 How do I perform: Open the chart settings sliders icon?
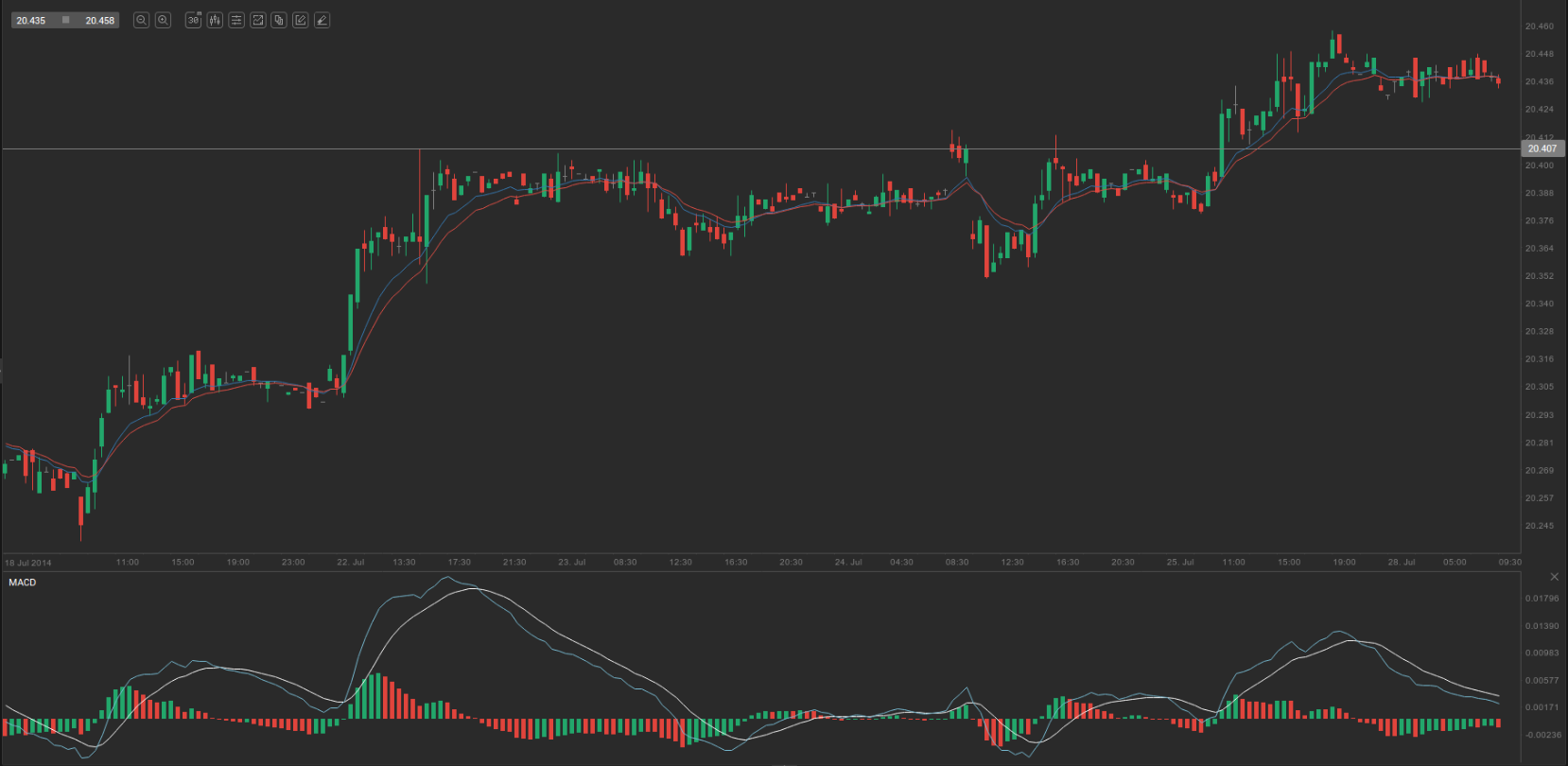coord(236,20)
